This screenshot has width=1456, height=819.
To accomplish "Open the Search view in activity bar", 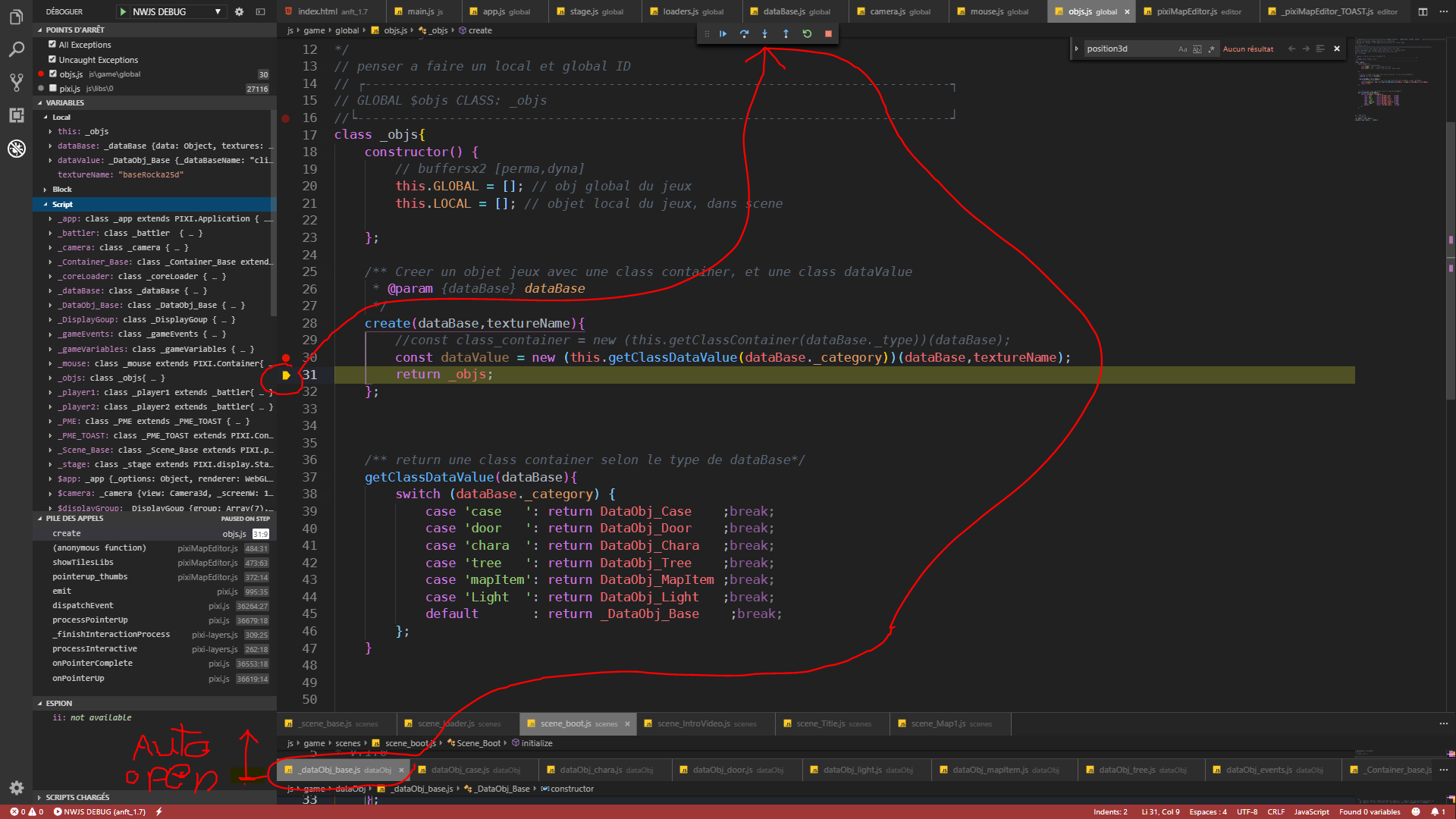I will coord(16,49).
